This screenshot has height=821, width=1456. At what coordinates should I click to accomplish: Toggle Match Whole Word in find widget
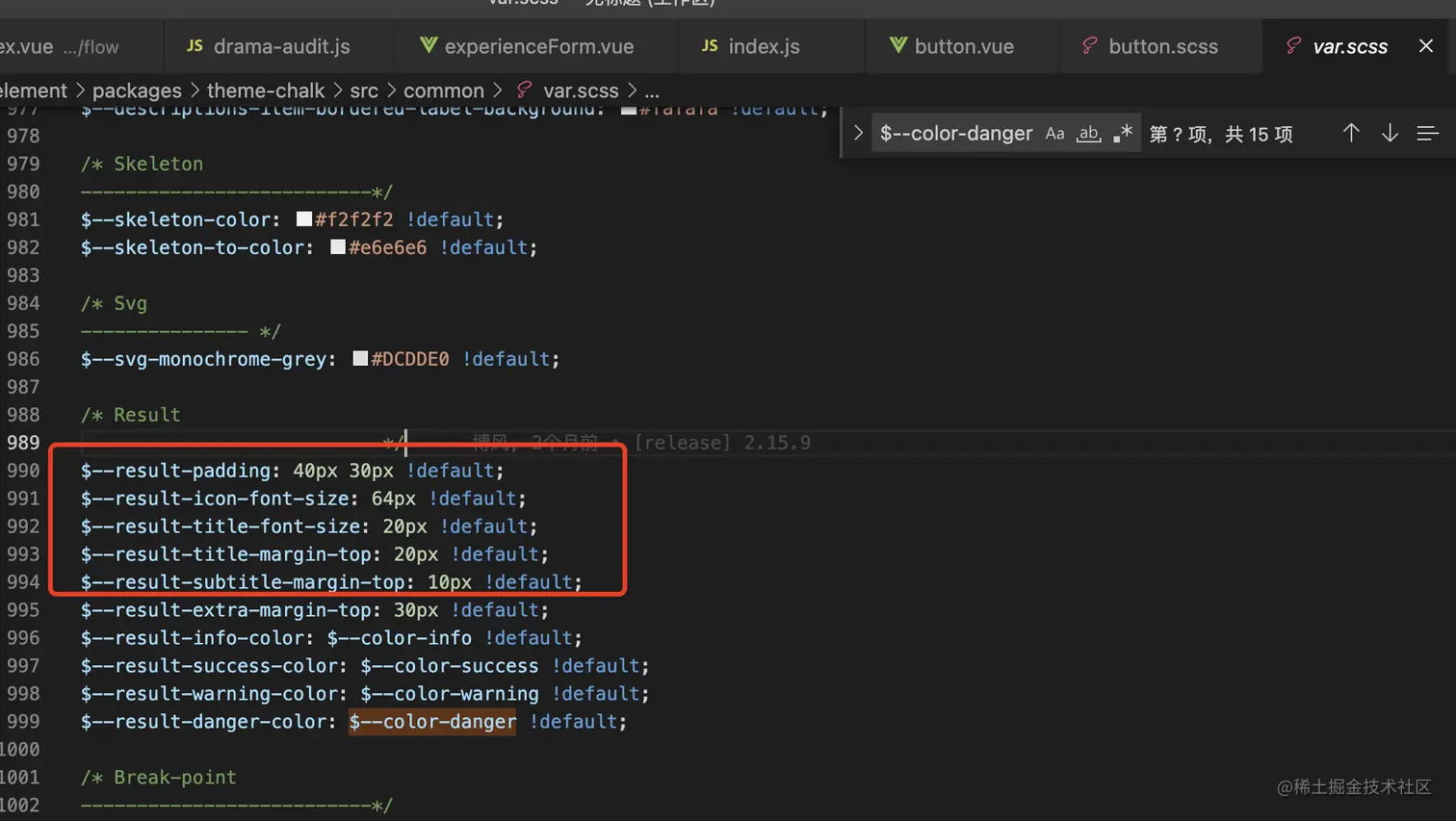pos(1088,134)
